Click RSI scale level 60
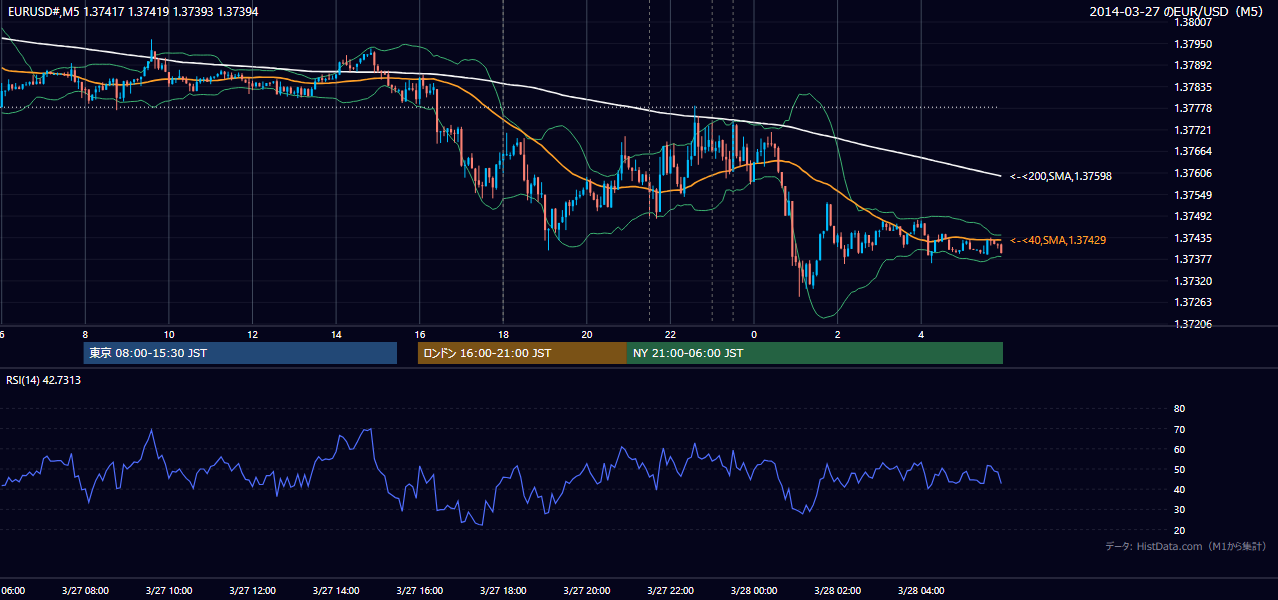 pyautogui.click(x=1179, y=449)
